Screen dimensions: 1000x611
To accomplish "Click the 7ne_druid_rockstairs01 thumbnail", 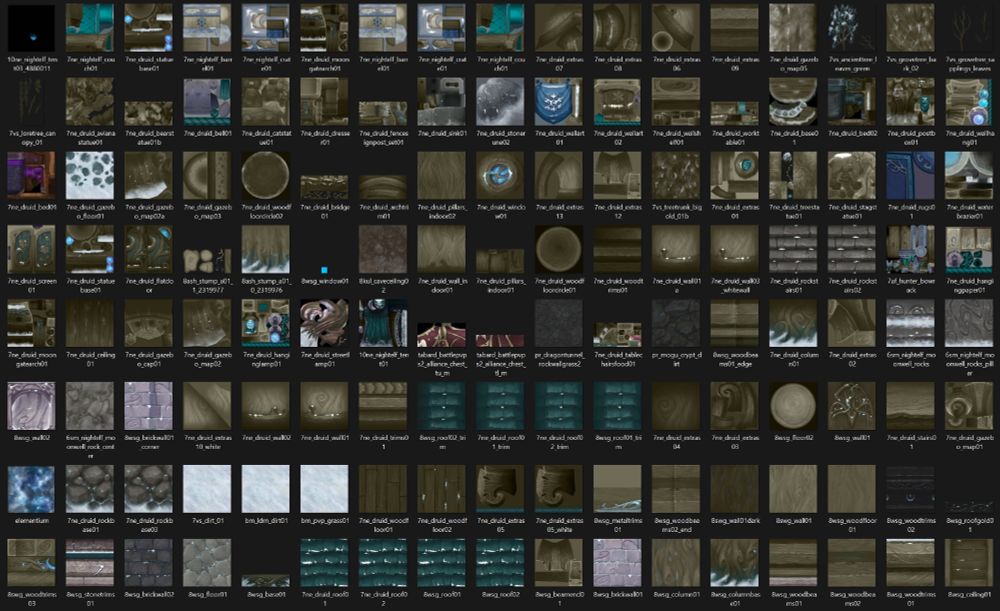I will click(793, 250).
